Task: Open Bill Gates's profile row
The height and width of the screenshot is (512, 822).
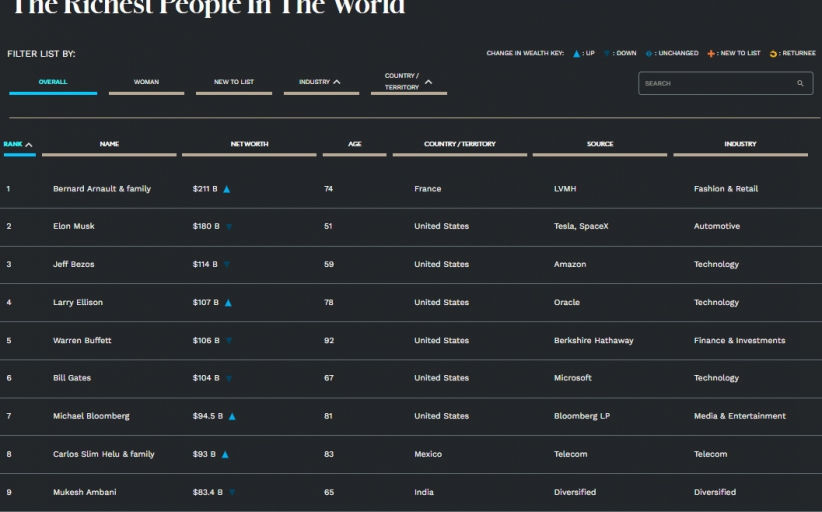Action: pyautogui.click(x=411, y=378)
